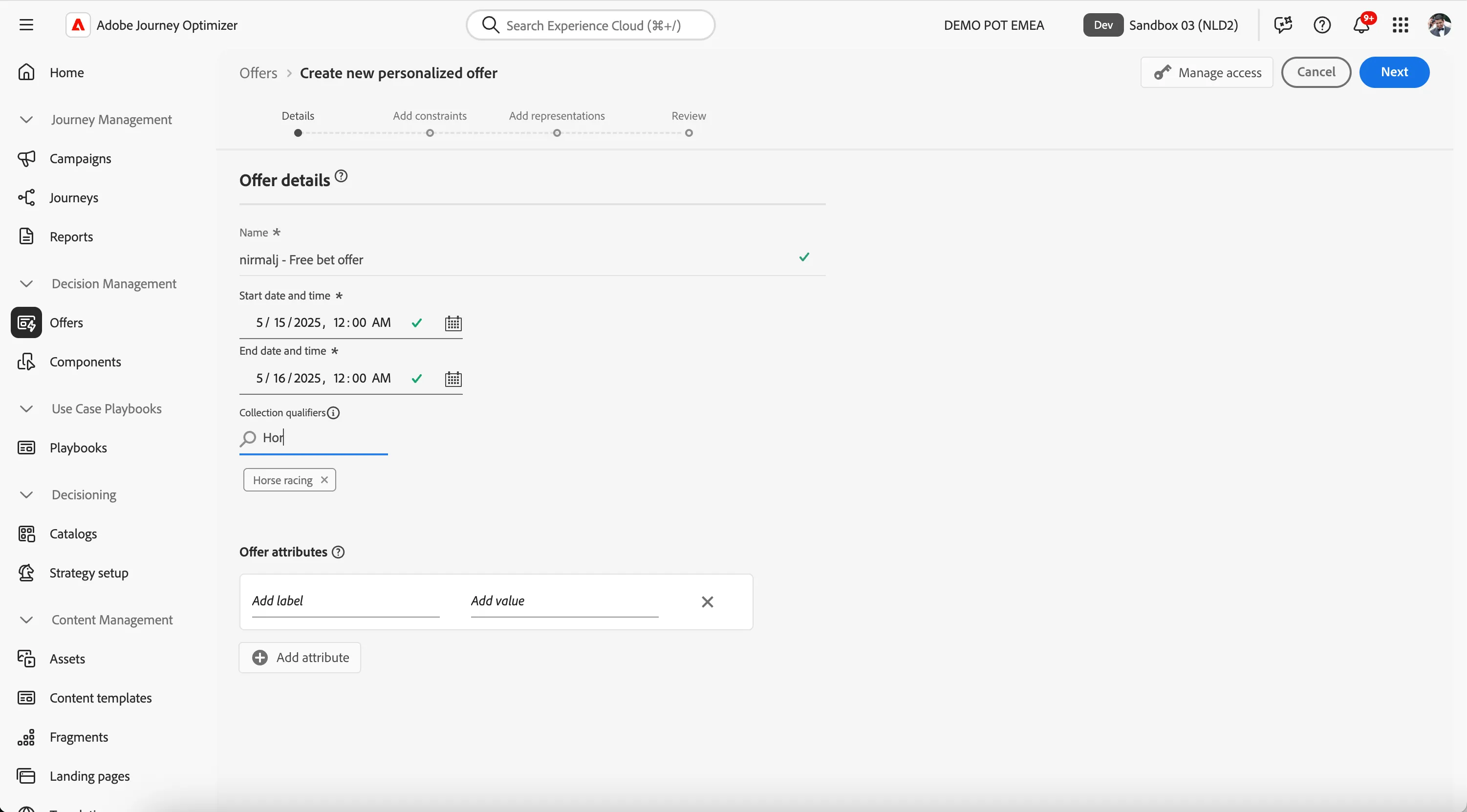
Task: Focus the Search Experience Cloud field
Action: pos(590,25)
